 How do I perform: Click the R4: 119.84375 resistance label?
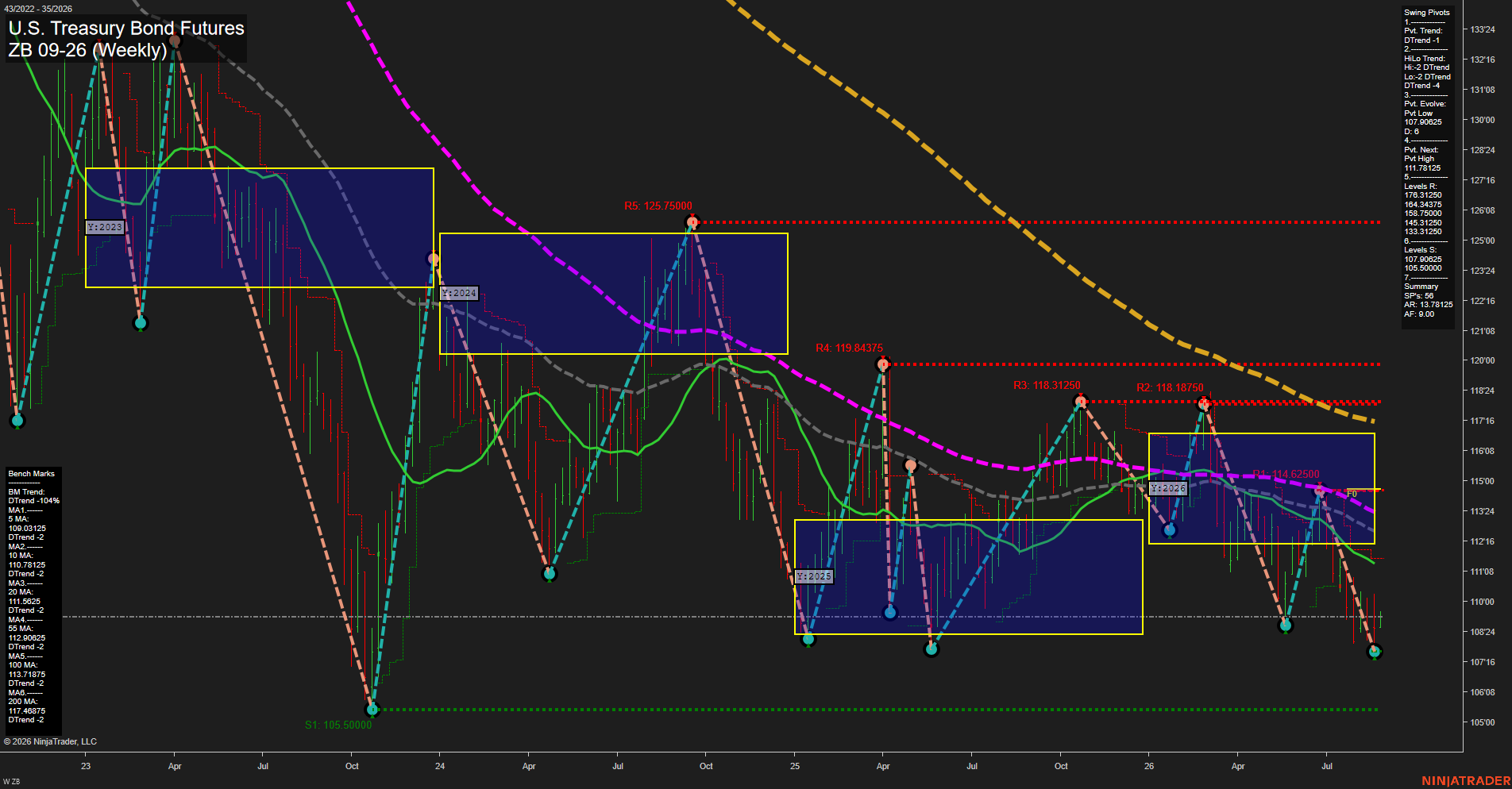849,348
